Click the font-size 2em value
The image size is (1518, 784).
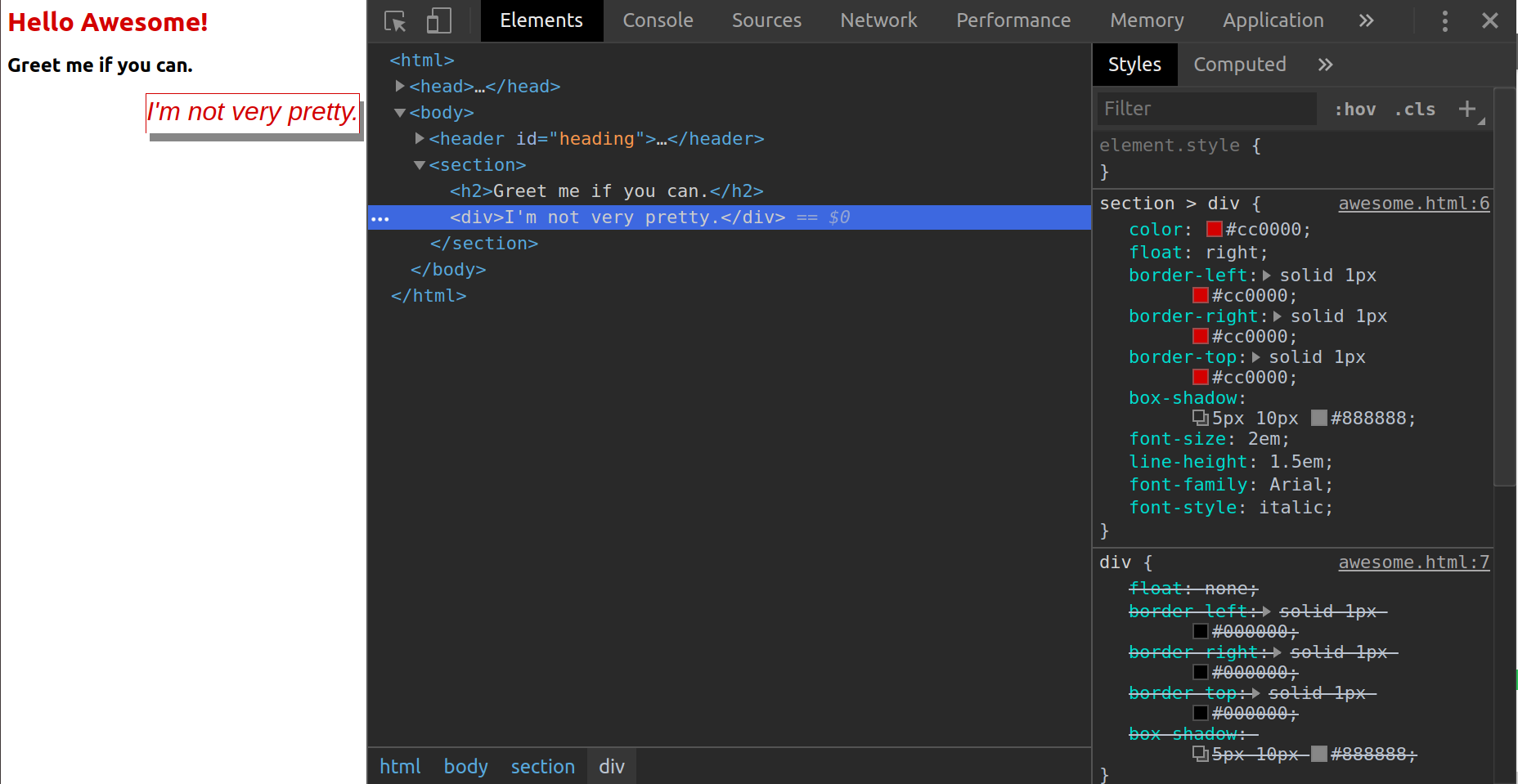tap(1264, 439)
